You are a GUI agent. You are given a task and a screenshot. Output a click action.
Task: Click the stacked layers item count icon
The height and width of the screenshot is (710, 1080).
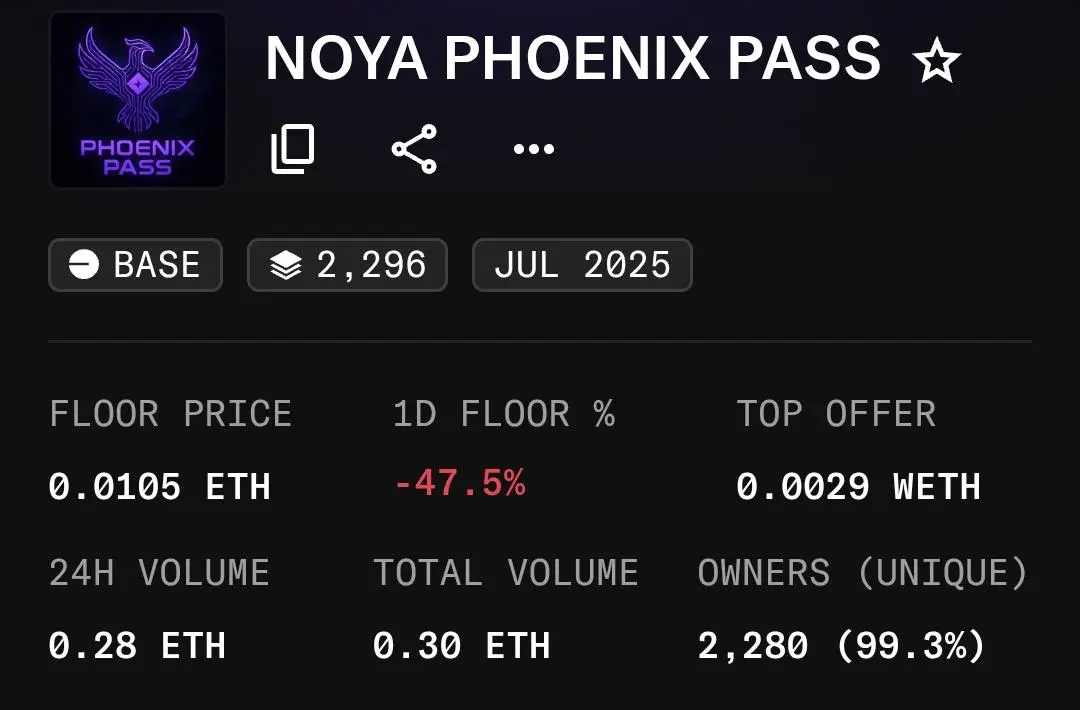pyautogui.click(x=286, y=265)
